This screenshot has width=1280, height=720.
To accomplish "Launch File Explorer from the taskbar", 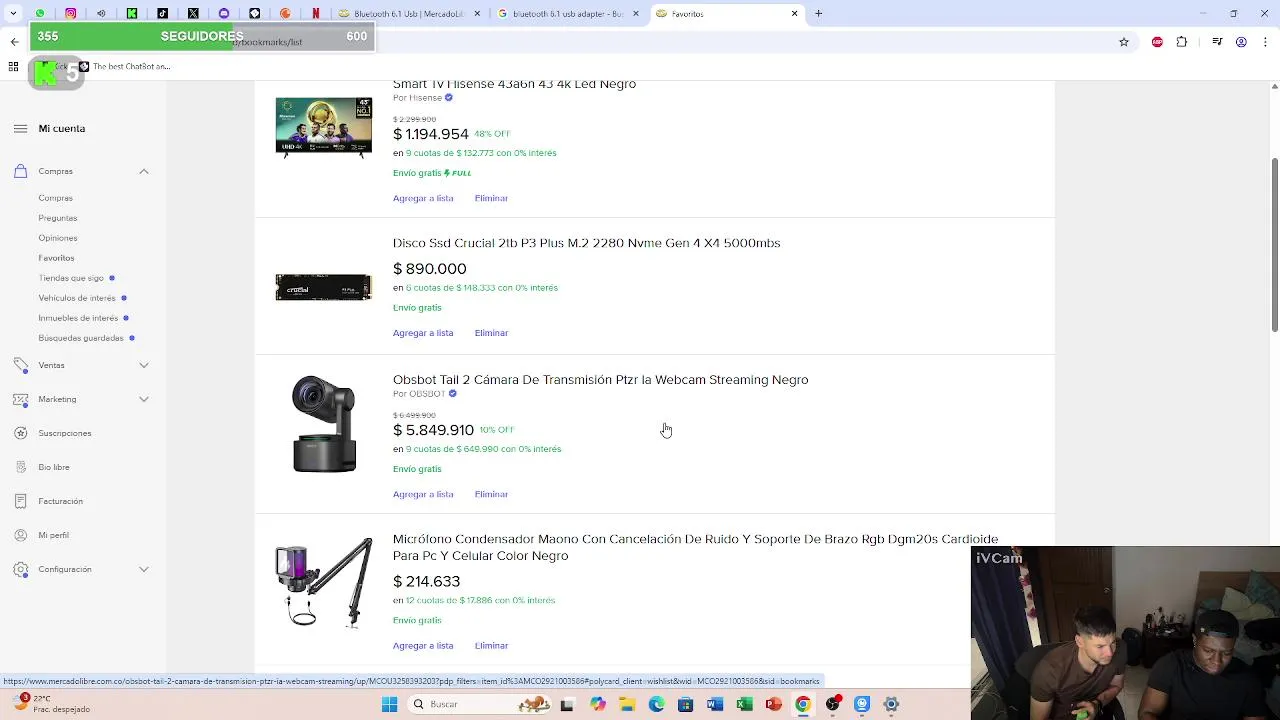I will point(627,704).
